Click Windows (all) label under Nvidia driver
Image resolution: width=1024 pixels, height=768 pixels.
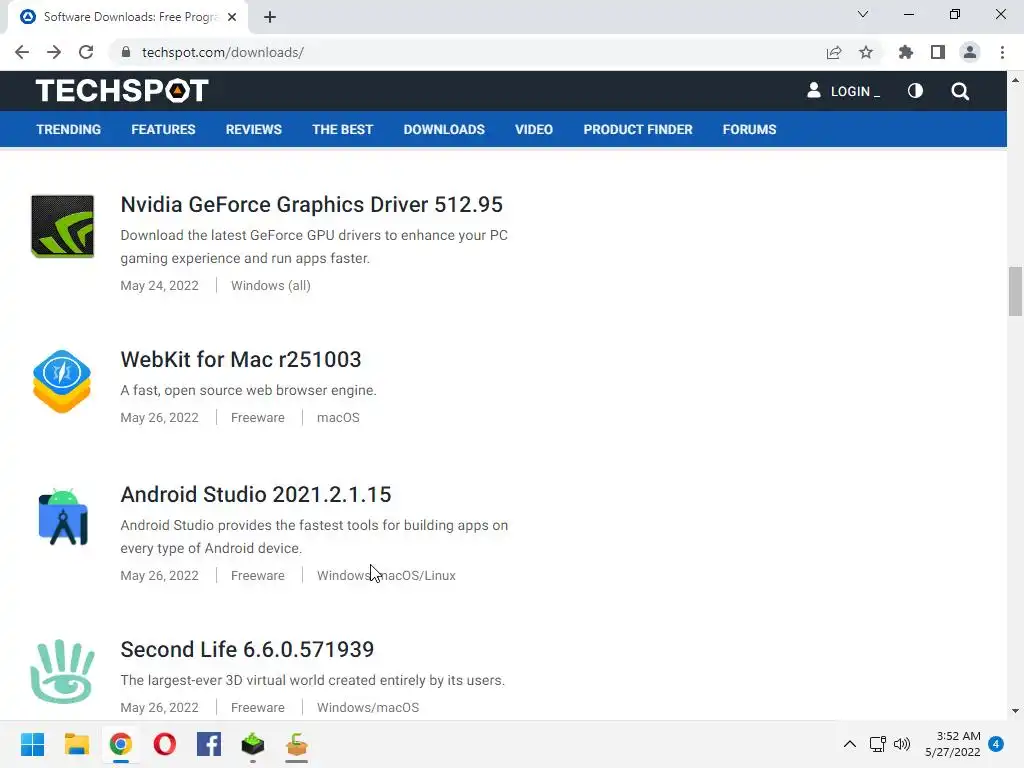(x=271, y=285)
